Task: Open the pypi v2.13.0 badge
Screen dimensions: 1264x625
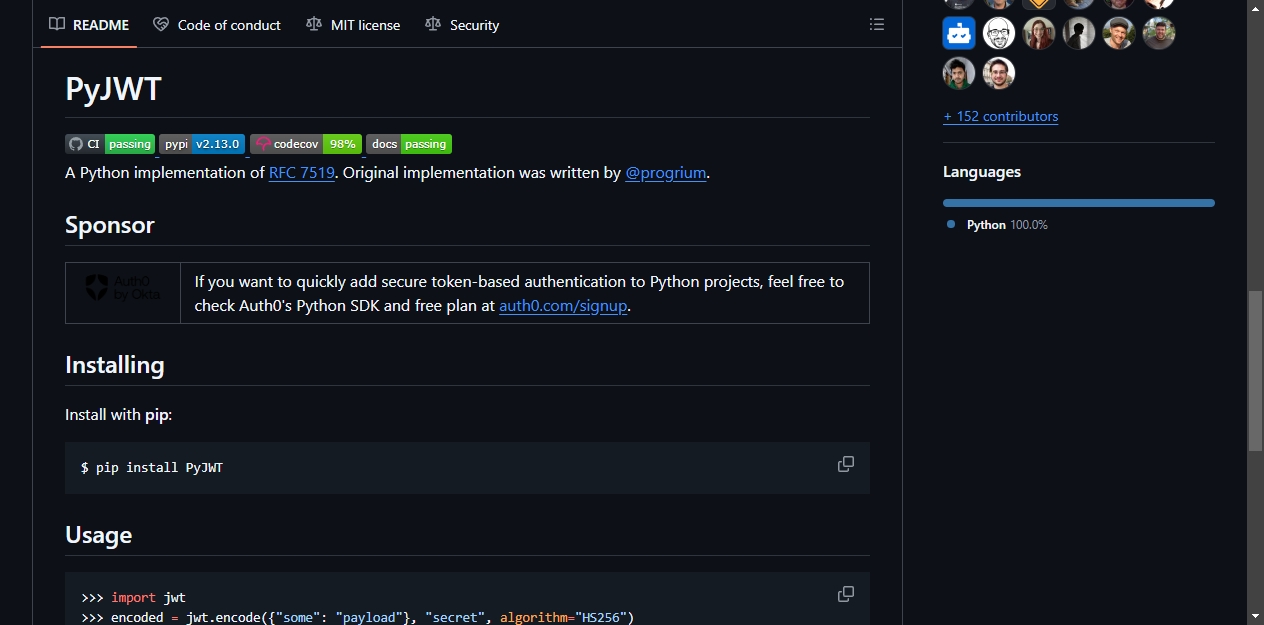Action: point(202,144)
